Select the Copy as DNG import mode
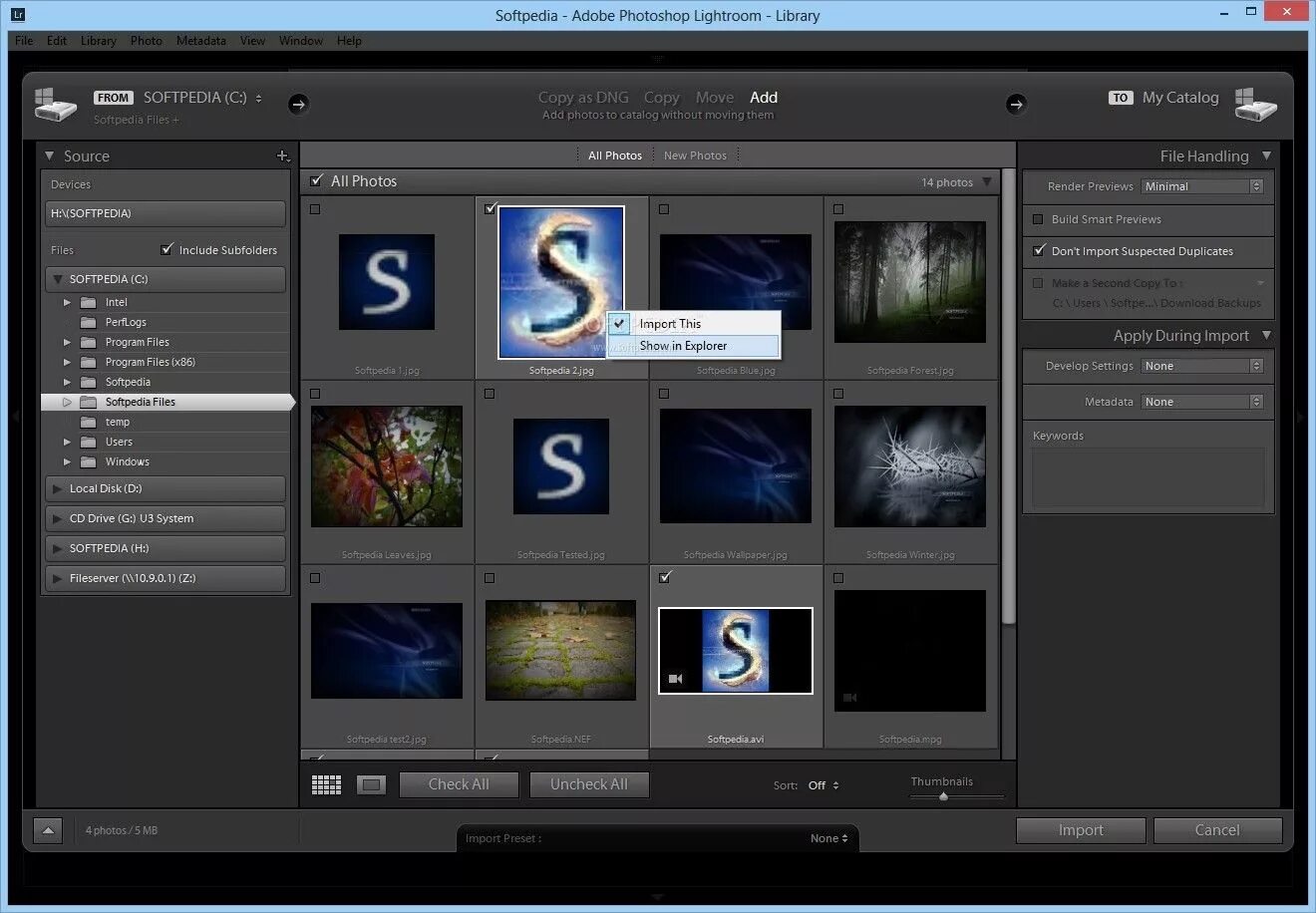Screen dimensions: 1316x913 (583, 98)
